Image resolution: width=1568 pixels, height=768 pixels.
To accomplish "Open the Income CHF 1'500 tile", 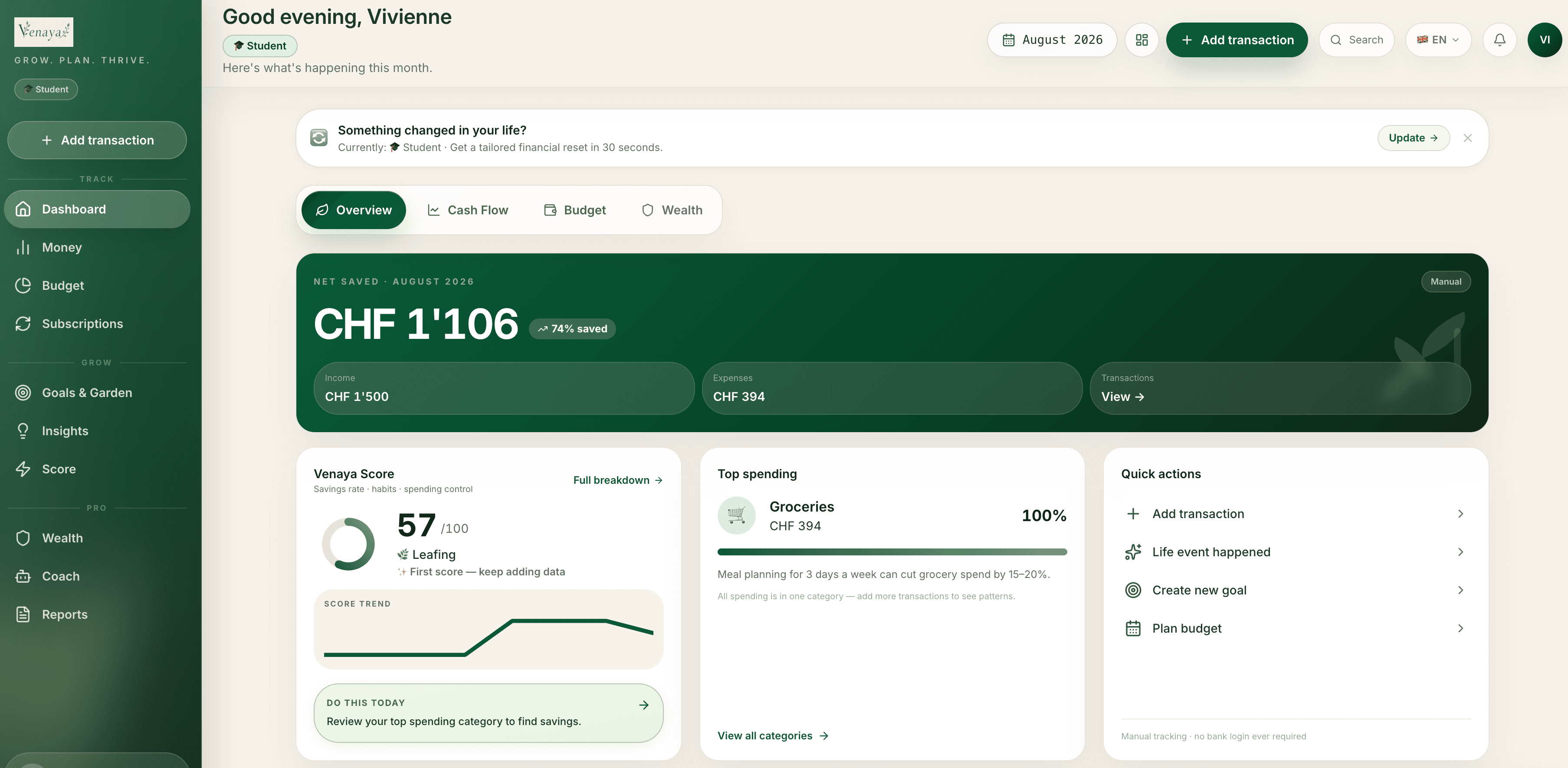I will click(504, 388).
